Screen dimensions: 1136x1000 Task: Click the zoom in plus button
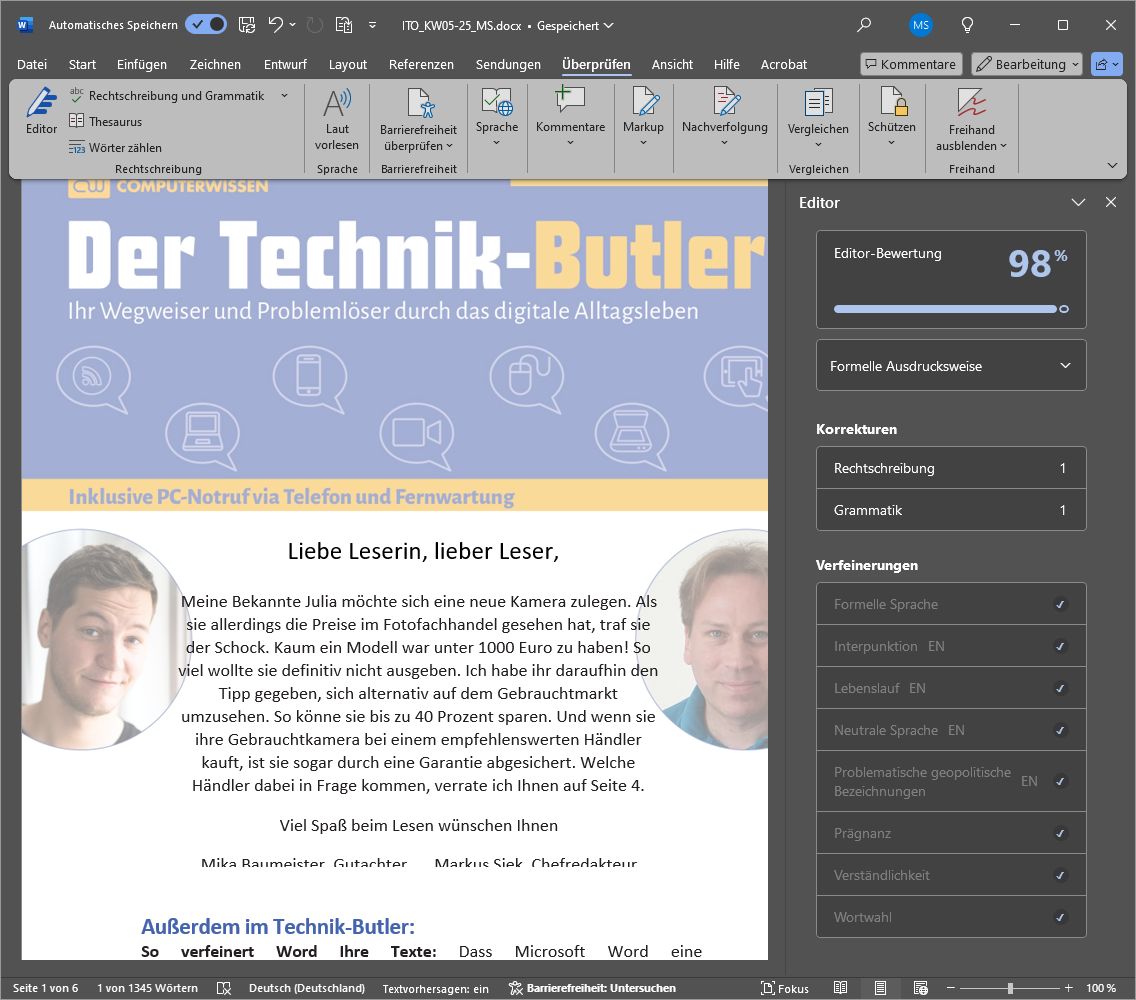1068,988
